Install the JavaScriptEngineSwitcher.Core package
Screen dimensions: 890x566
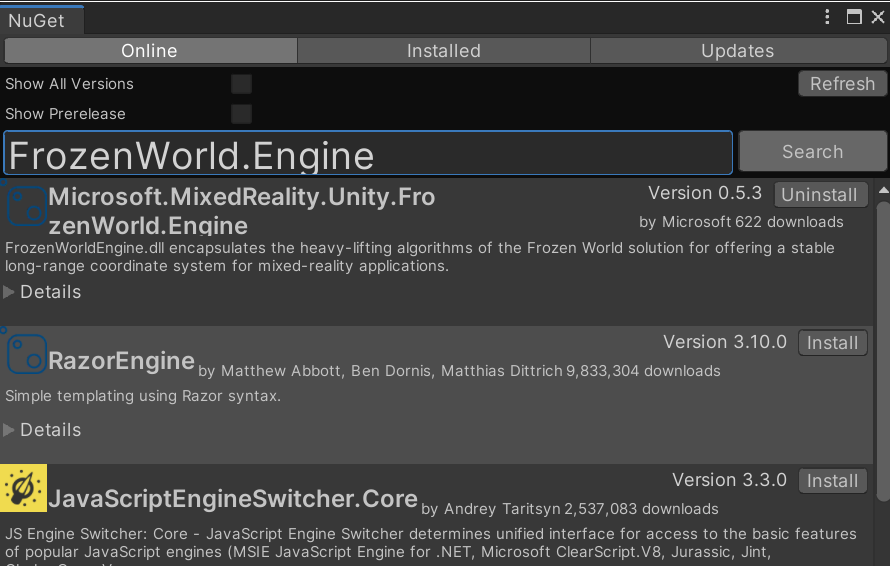tap(833, 481)
